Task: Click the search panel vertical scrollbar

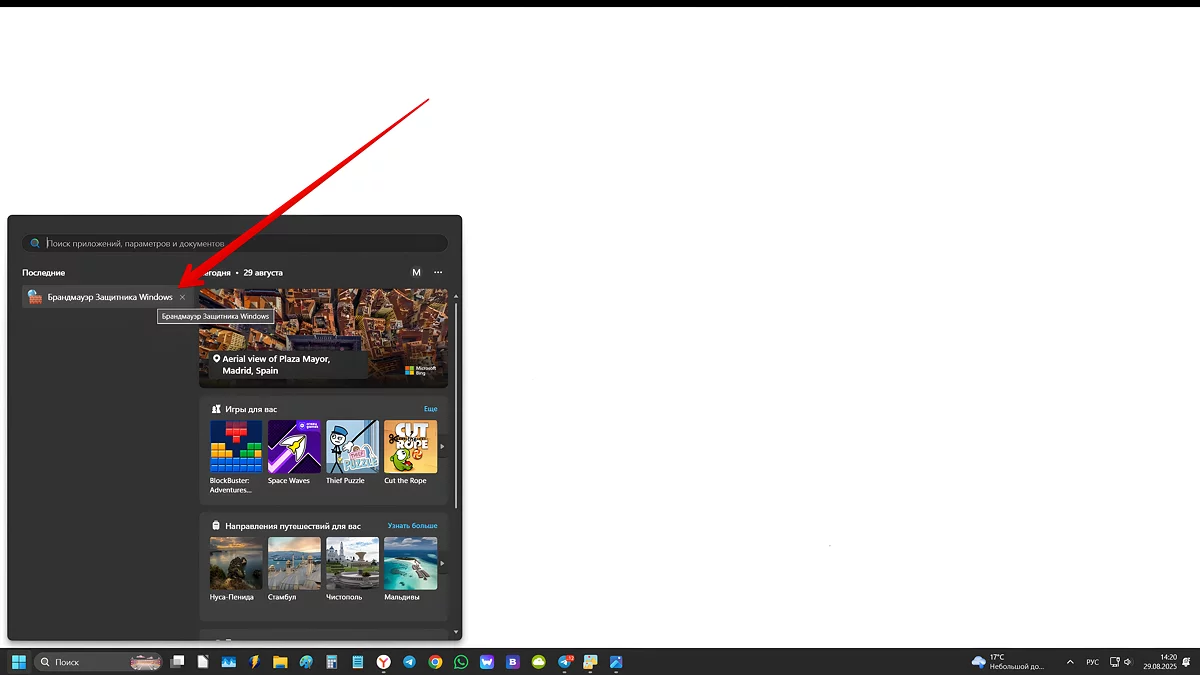Action: (456, 400)
